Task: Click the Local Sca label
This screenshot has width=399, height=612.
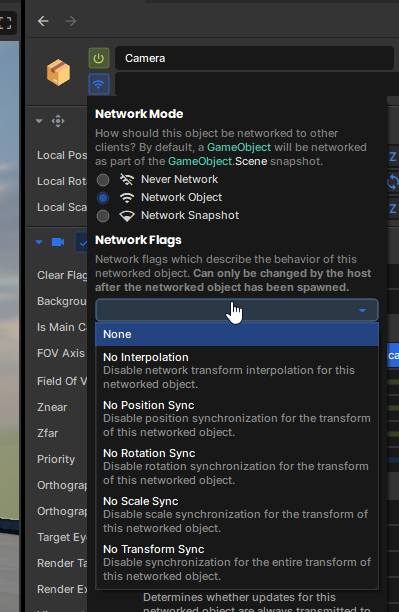Action: 62,207
